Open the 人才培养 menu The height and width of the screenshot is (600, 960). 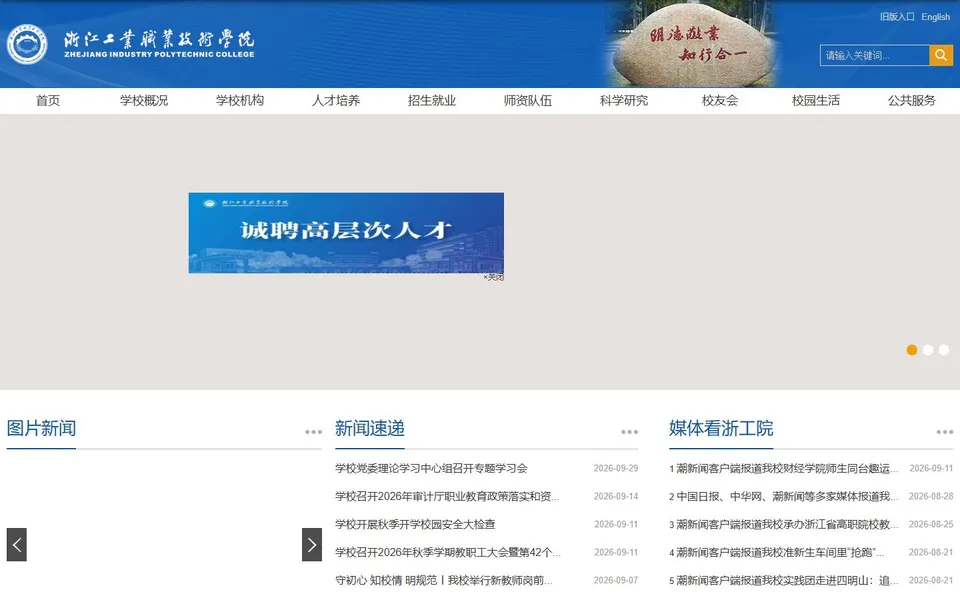click(336, 100)
